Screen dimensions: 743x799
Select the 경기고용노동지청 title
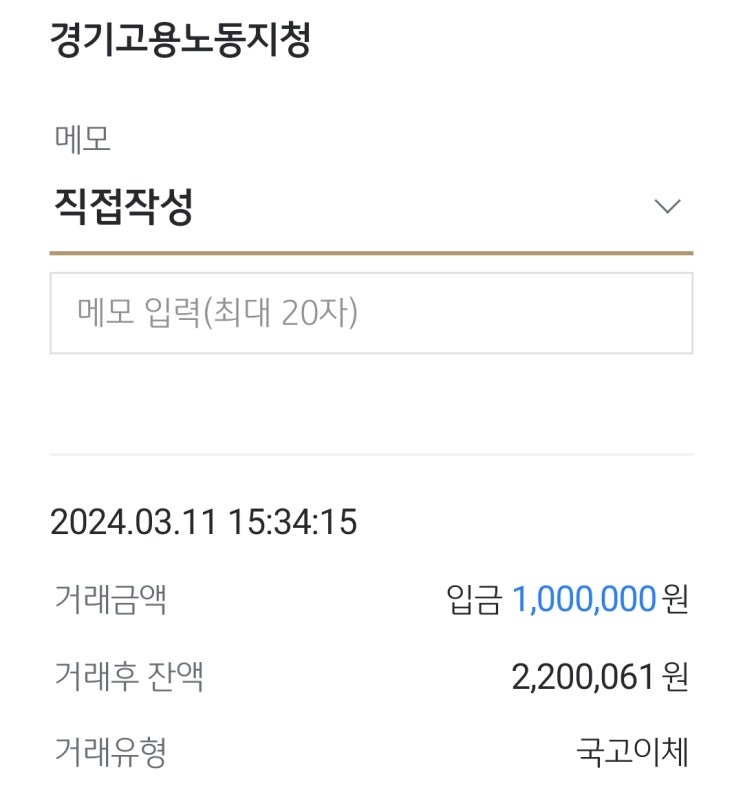pyautogui.click(x=180, y=41)
